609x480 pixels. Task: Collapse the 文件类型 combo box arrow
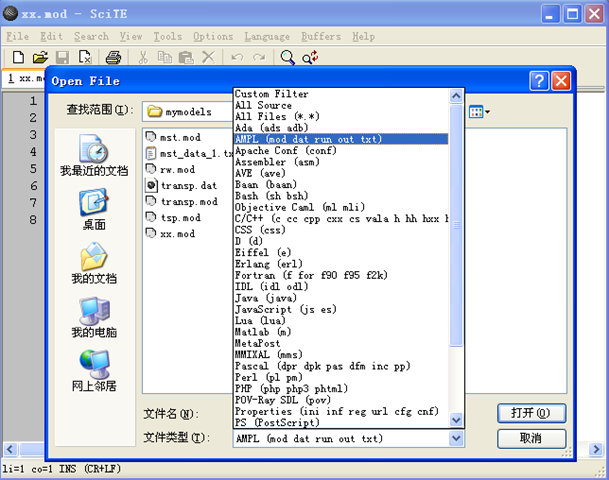tap(456, 439)
